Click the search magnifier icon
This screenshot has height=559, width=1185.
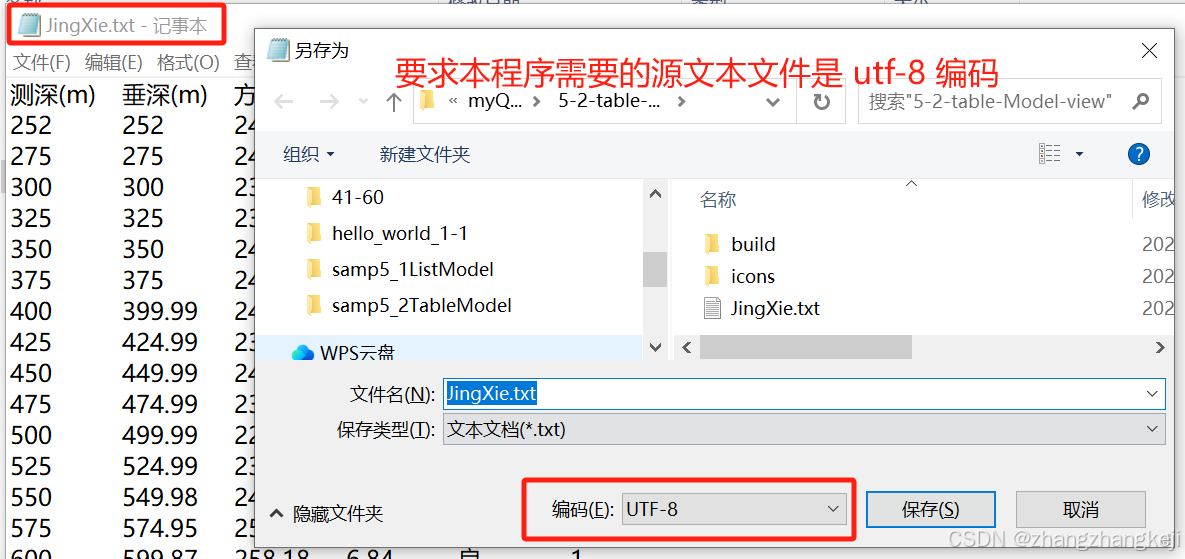click(1142, 100)
